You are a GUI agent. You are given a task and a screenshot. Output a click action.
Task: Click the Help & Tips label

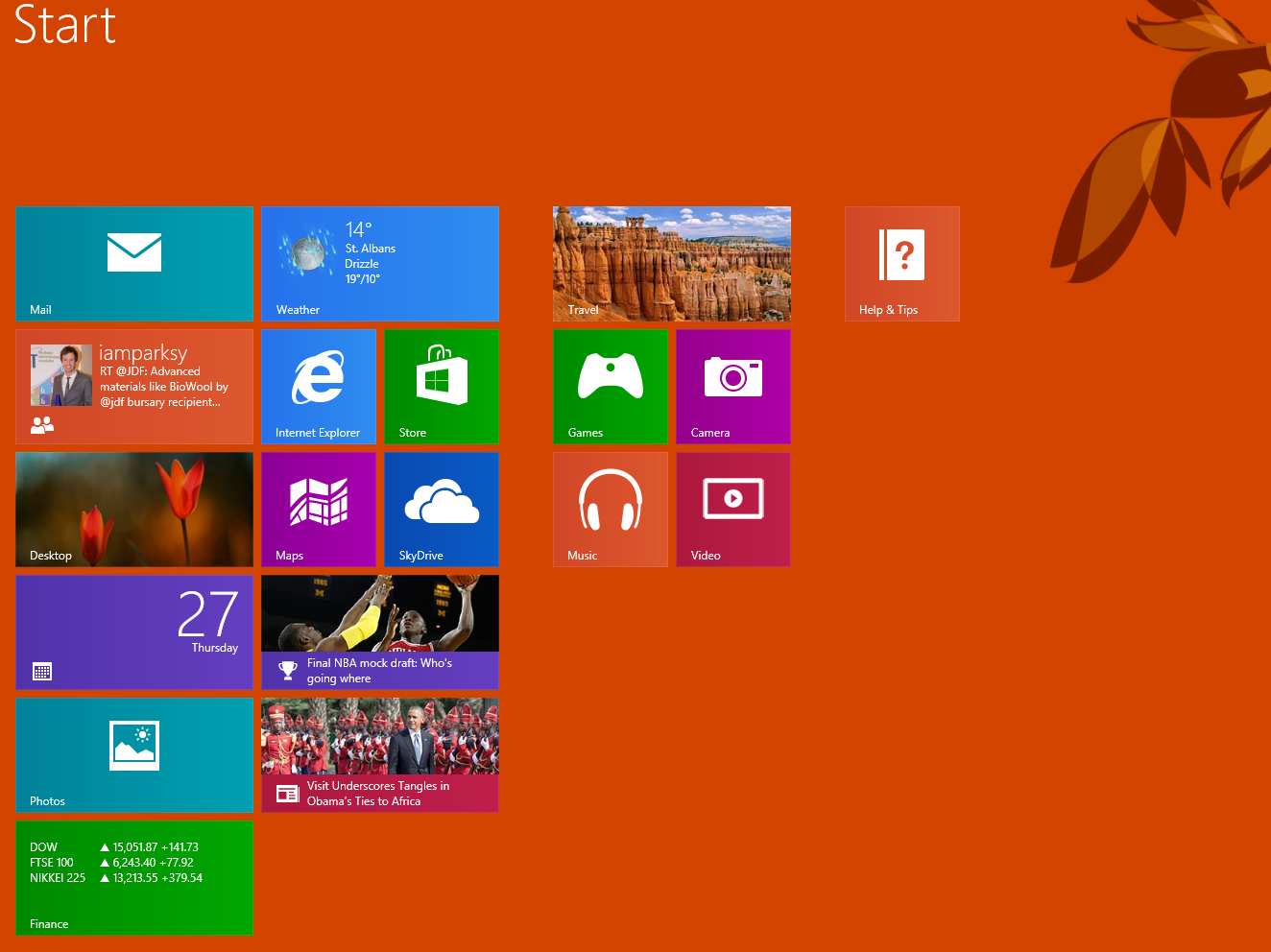click(x=888, y=310)
